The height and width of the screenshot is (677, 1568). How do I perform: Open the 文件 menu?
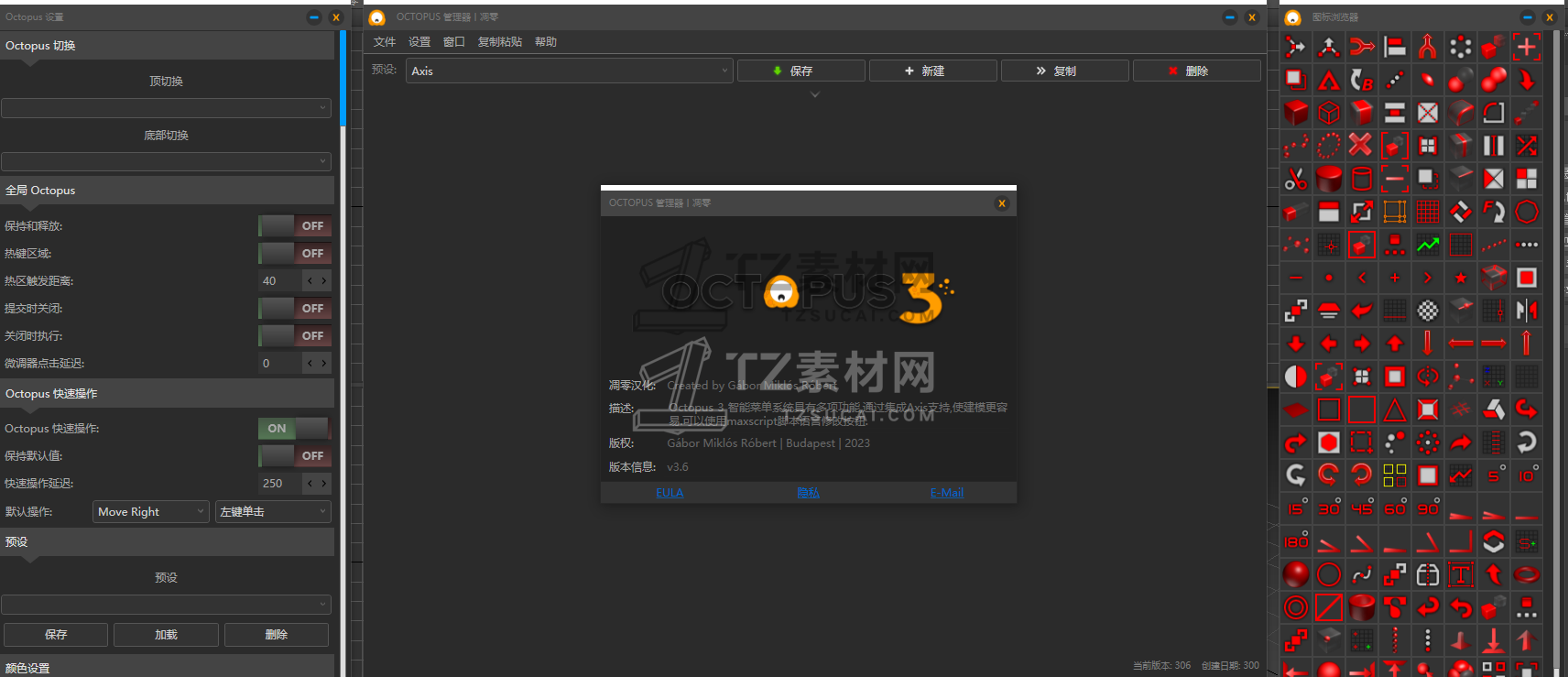[x=385, y=42]
